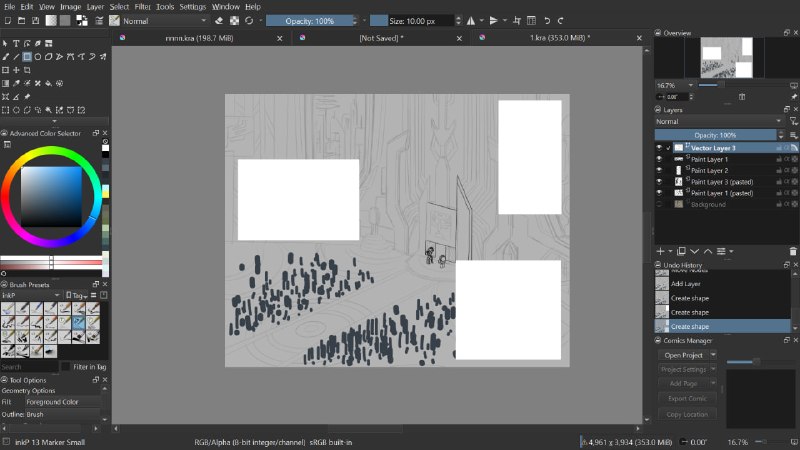Click add new layer plus icon

(660, 251)
